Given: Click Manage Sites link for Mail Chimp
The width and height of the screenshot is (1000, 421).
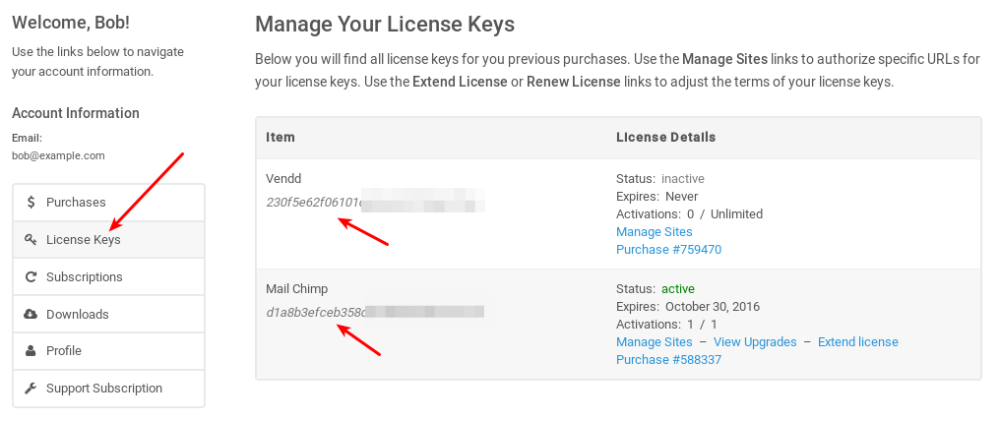Looking at the screenshot, I should pyautogui.click(x=654, y=342).
